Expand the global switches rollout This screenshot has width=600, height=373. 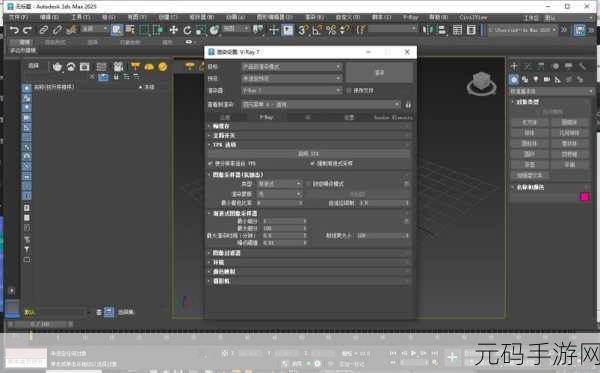[x=309, y=136]
